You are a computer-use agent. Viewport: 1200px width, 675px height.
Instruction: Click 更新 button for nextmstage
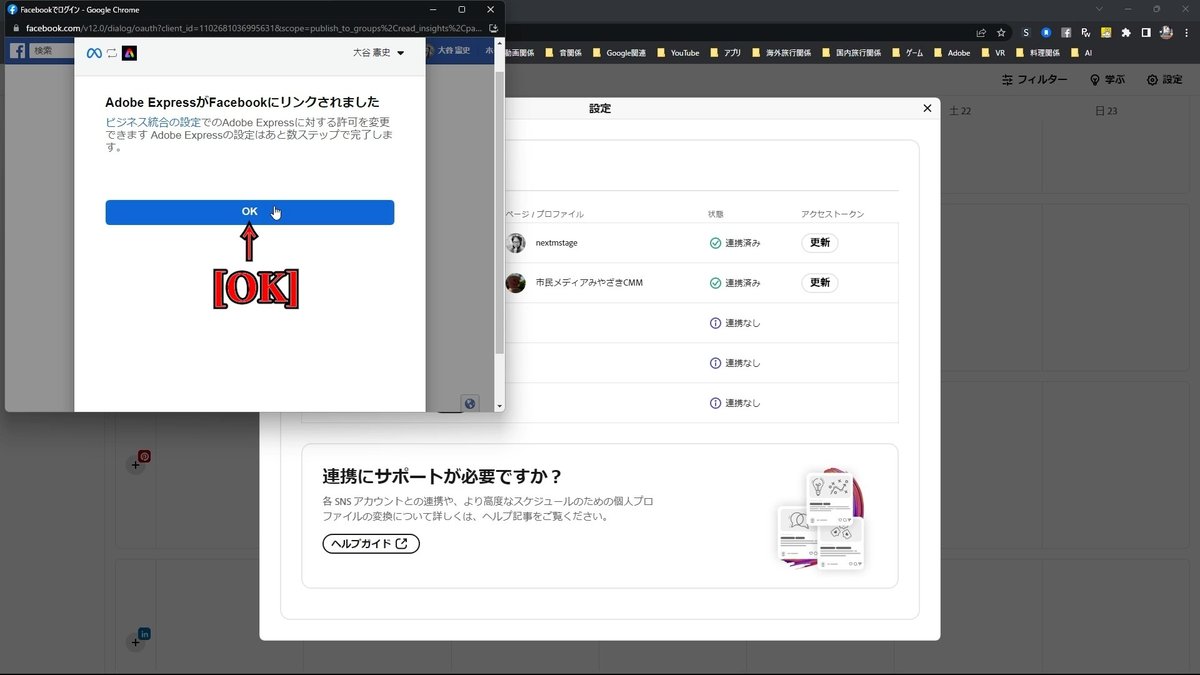820,243
